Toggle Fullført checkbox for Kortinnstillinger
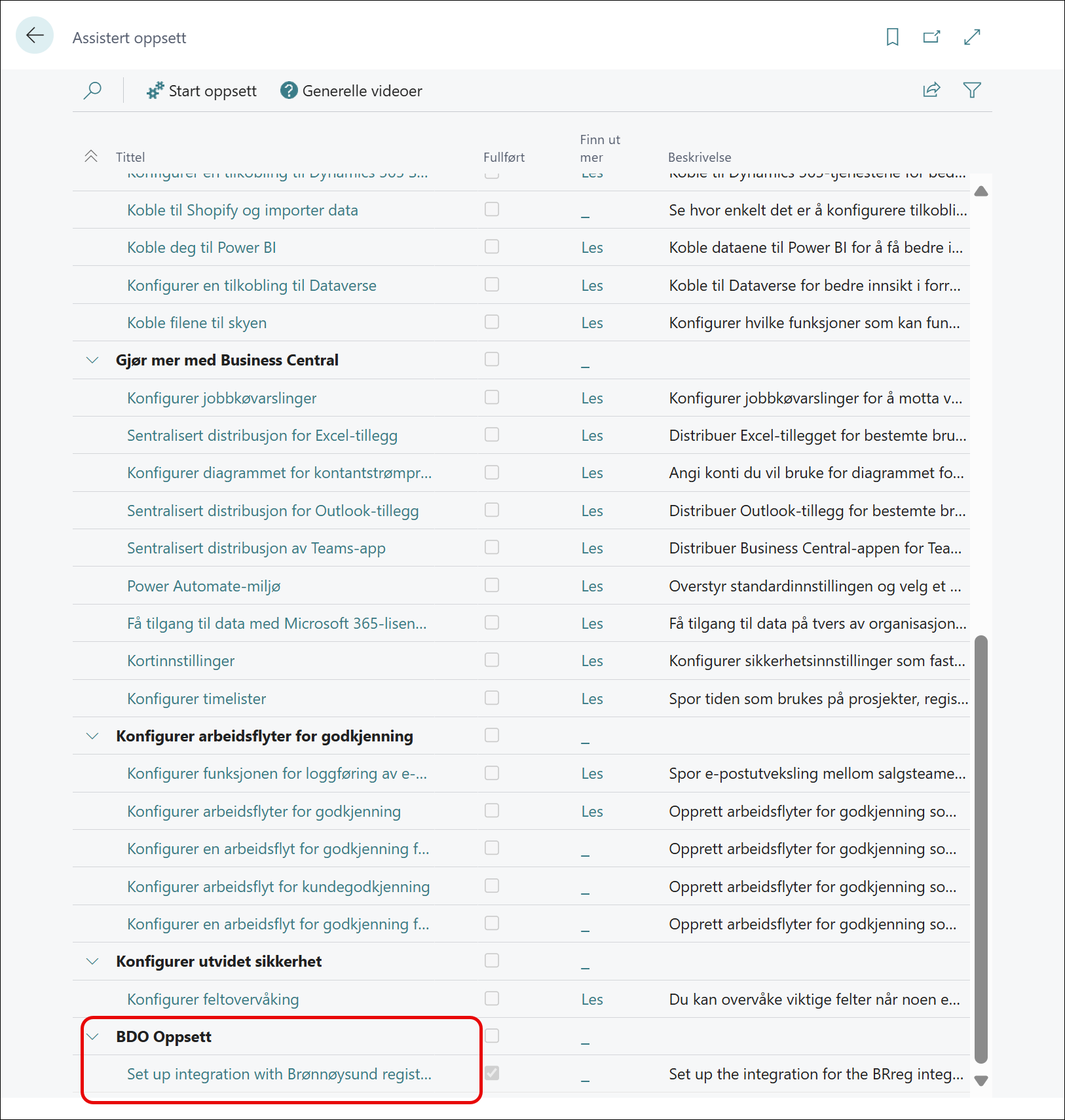This screenshot has width=1065, height=1120. pos(492,660)
